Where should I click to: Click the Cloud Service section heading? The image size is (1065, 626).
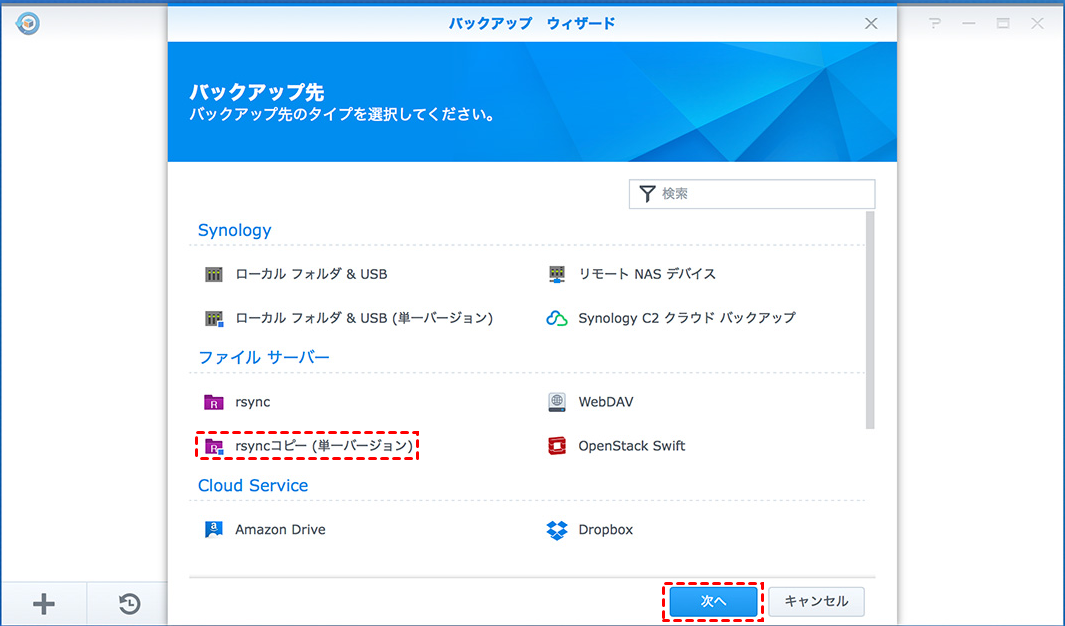(x=253, y=485)
